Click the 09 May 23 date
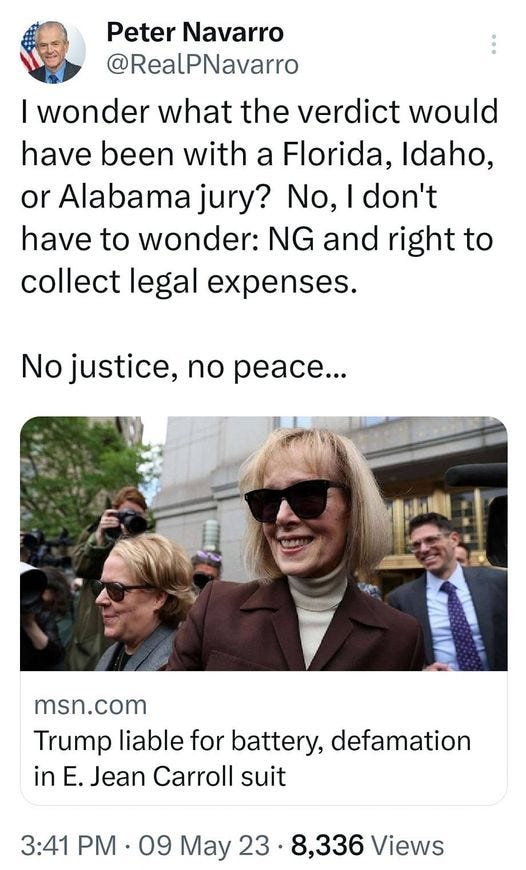 (x=204, y=846)
